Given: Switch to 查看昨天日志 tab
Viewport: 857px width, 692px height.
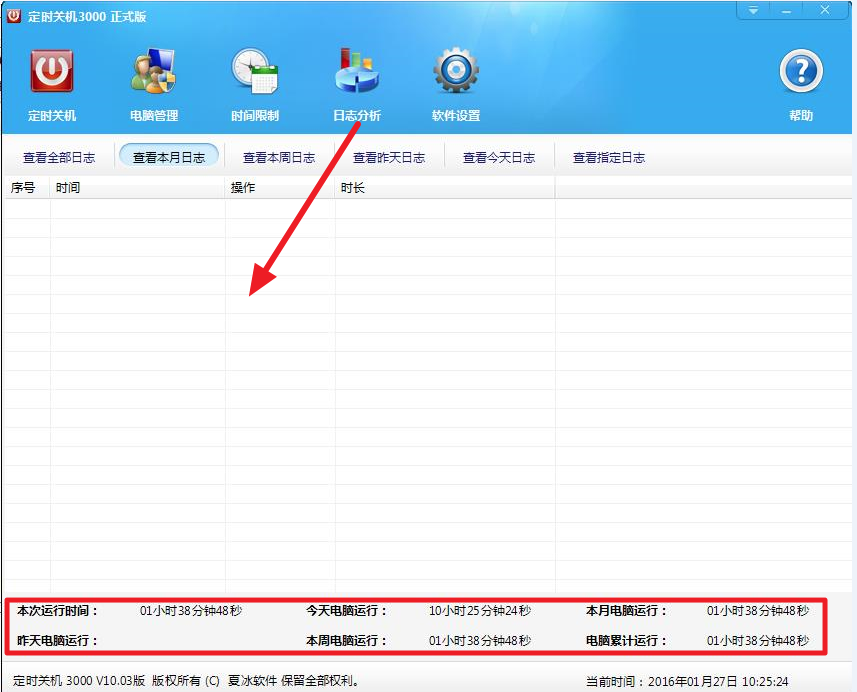Looking at the screenshot, I should [389, 157].
